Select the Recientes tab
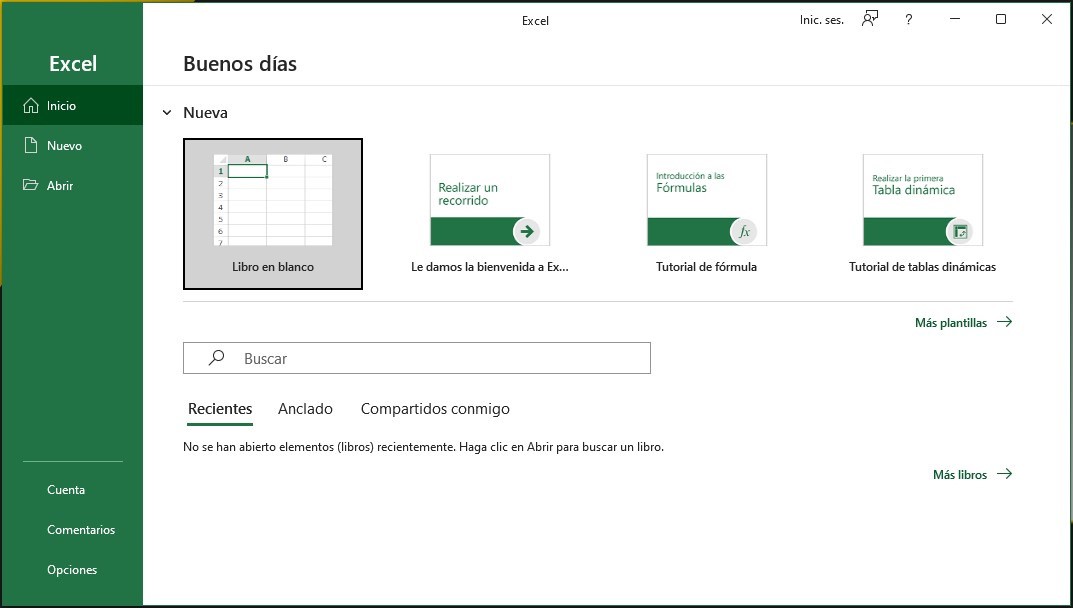The width and height of the screenshot is (1073, 608). coord(220,408)
